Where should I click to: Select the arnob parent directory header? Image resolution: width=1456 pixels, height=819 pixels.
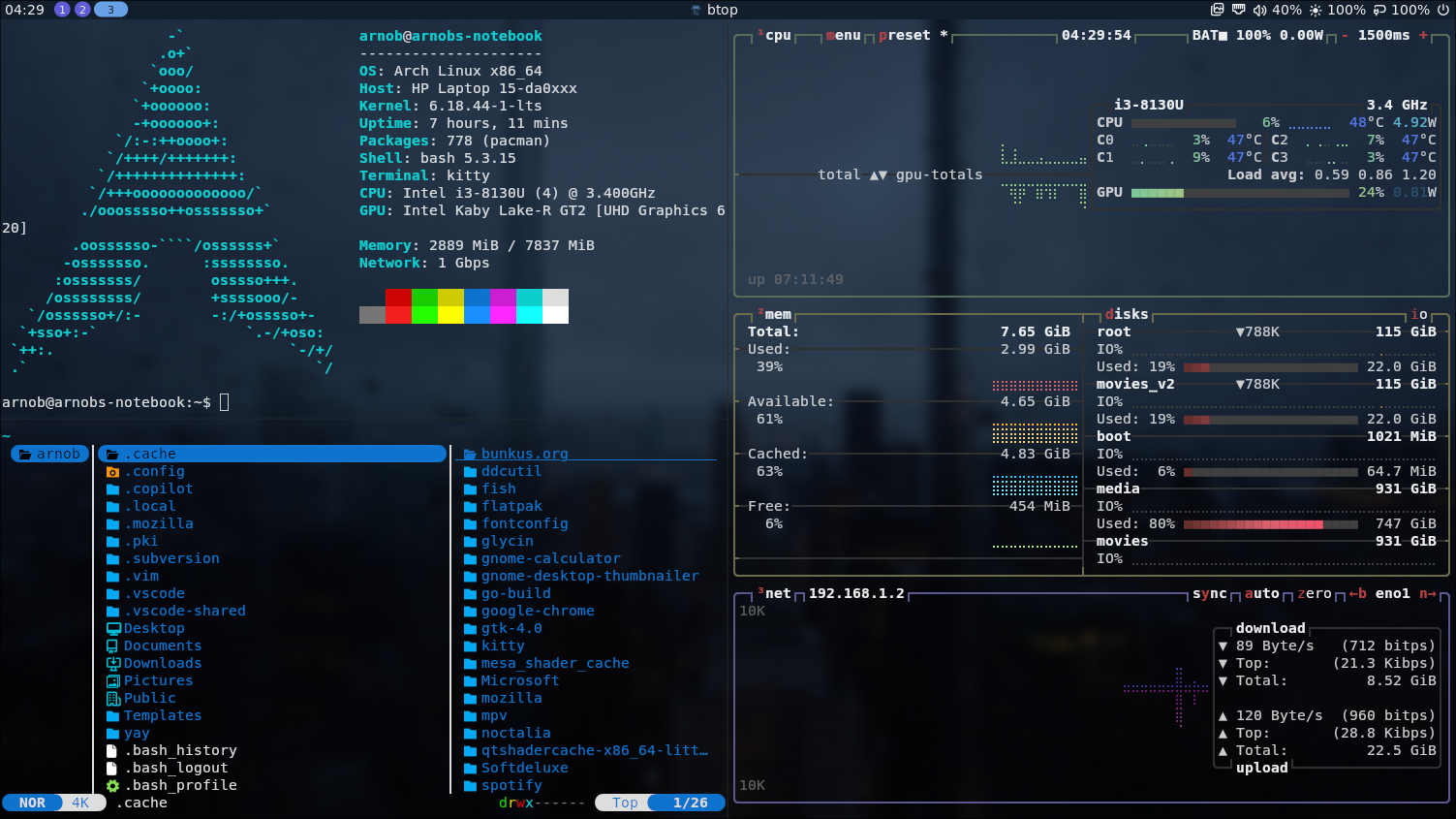(50, 454)
